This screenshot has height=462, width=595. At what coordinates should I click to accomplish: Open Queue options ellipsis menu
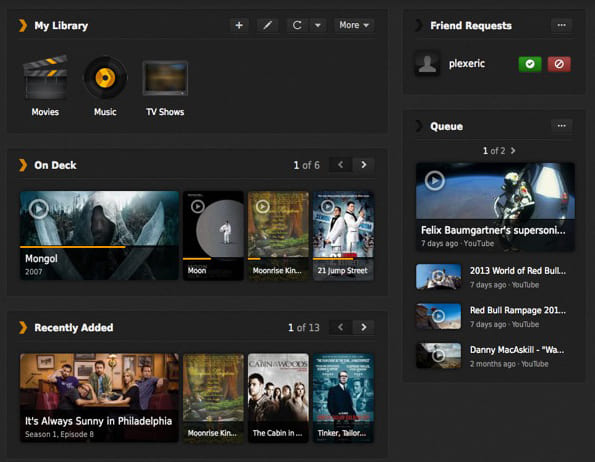pyautogui.click(x=562, y=126)
